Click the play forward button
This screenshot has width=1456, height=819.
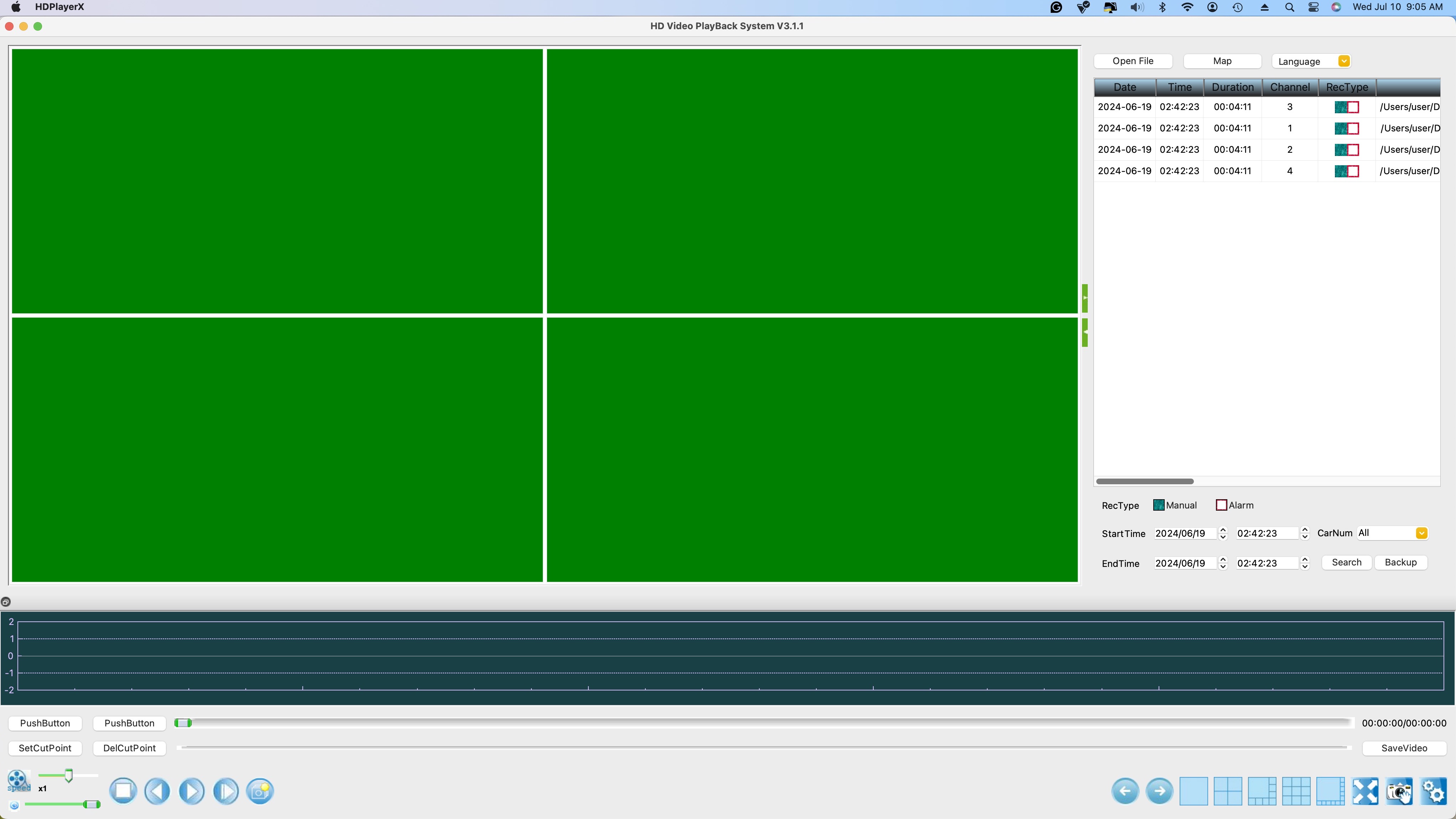point(191,791)
